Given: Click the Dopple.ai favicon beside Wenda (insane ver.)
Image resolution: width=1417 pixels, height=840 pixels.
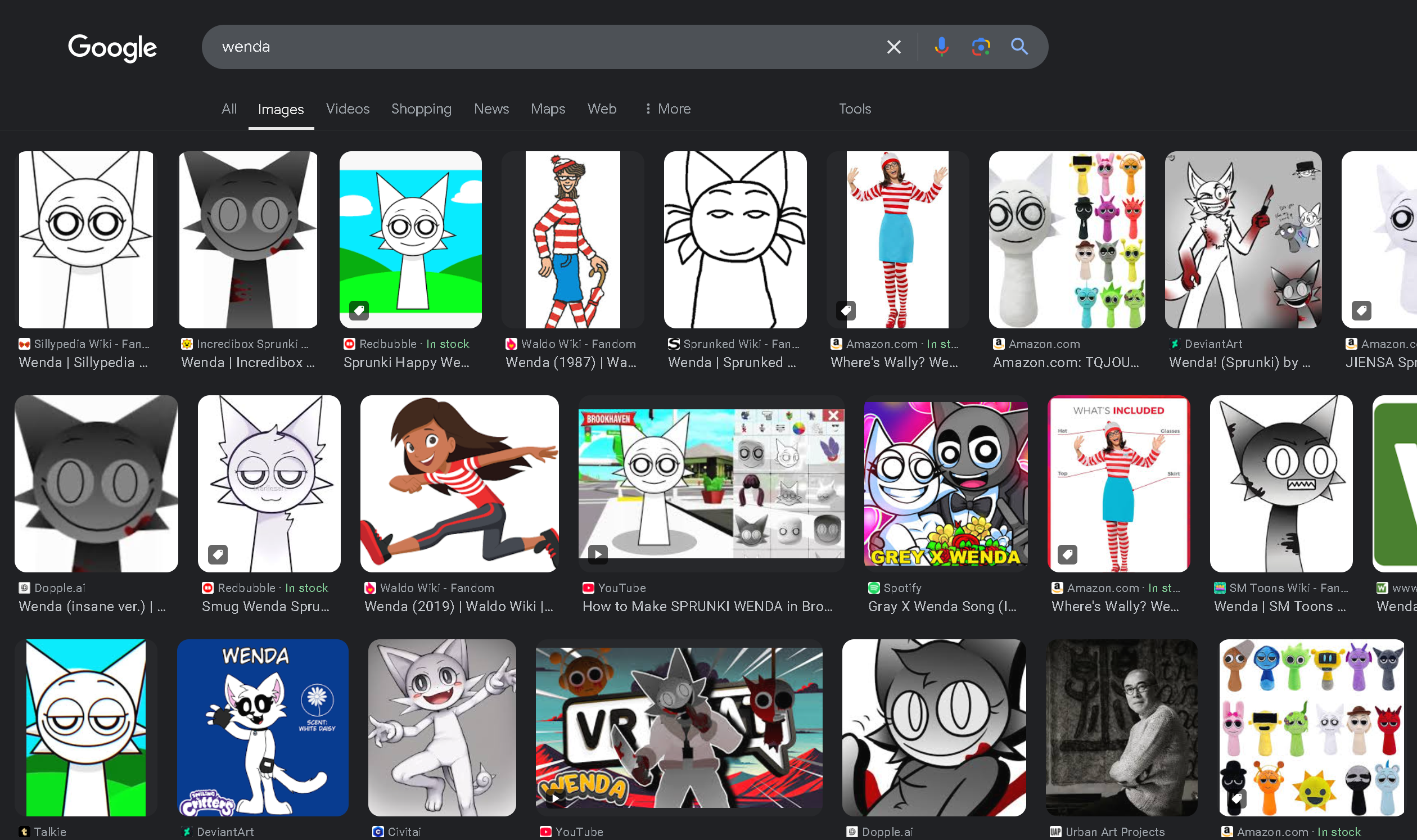Looking at the screenshot, I should point(24,588).
